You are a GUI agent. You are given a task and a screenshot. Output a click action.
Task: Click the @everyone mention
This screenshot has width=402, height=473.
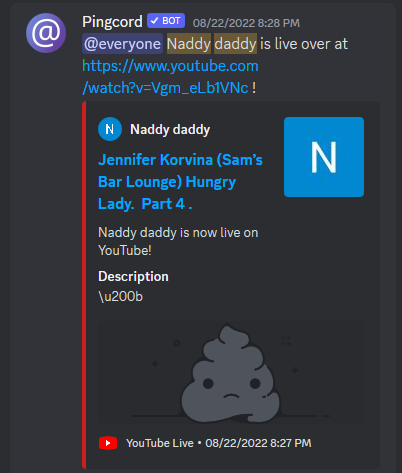(x=122, y=44)
